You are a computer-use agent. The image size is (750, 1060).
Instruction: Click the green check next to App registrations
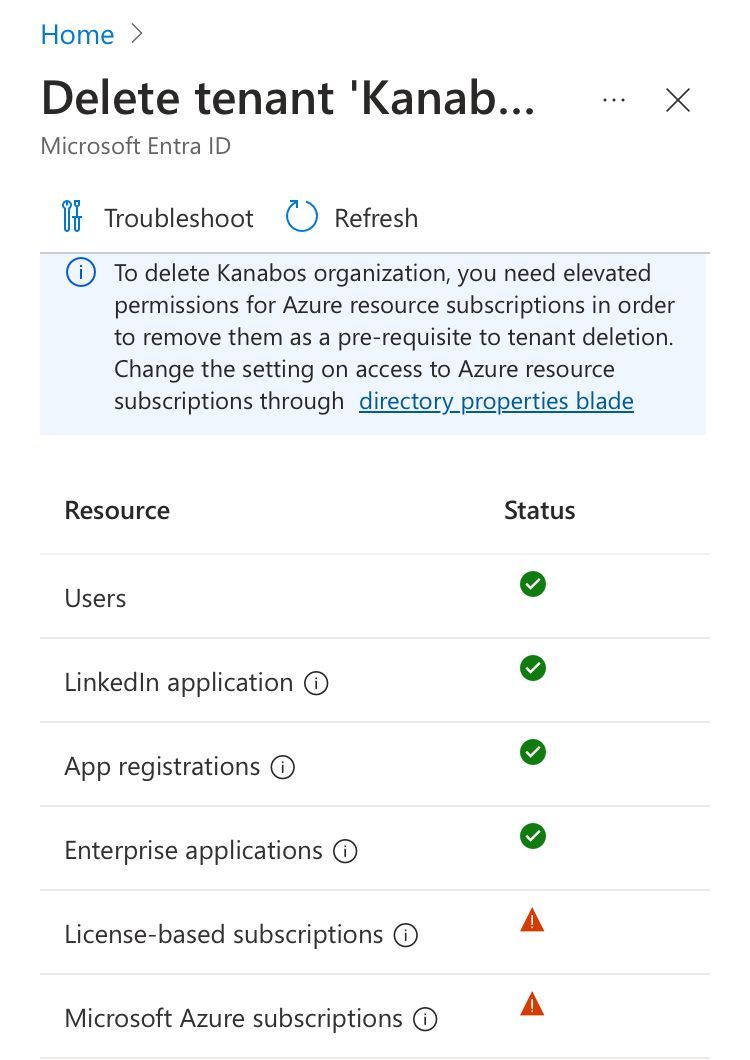532,752
